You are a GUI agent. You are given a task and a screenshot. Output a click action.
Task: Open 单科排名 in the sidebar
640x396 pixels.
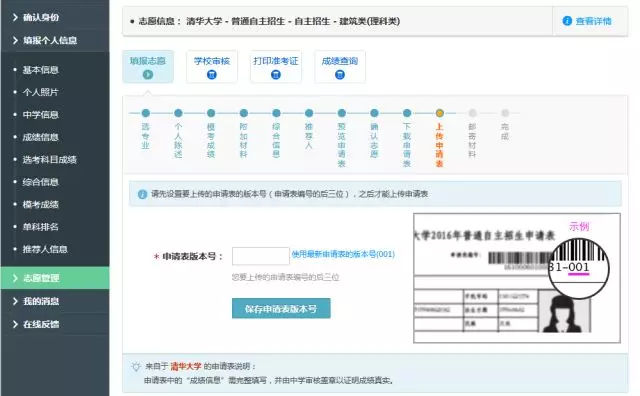[40, 227]
